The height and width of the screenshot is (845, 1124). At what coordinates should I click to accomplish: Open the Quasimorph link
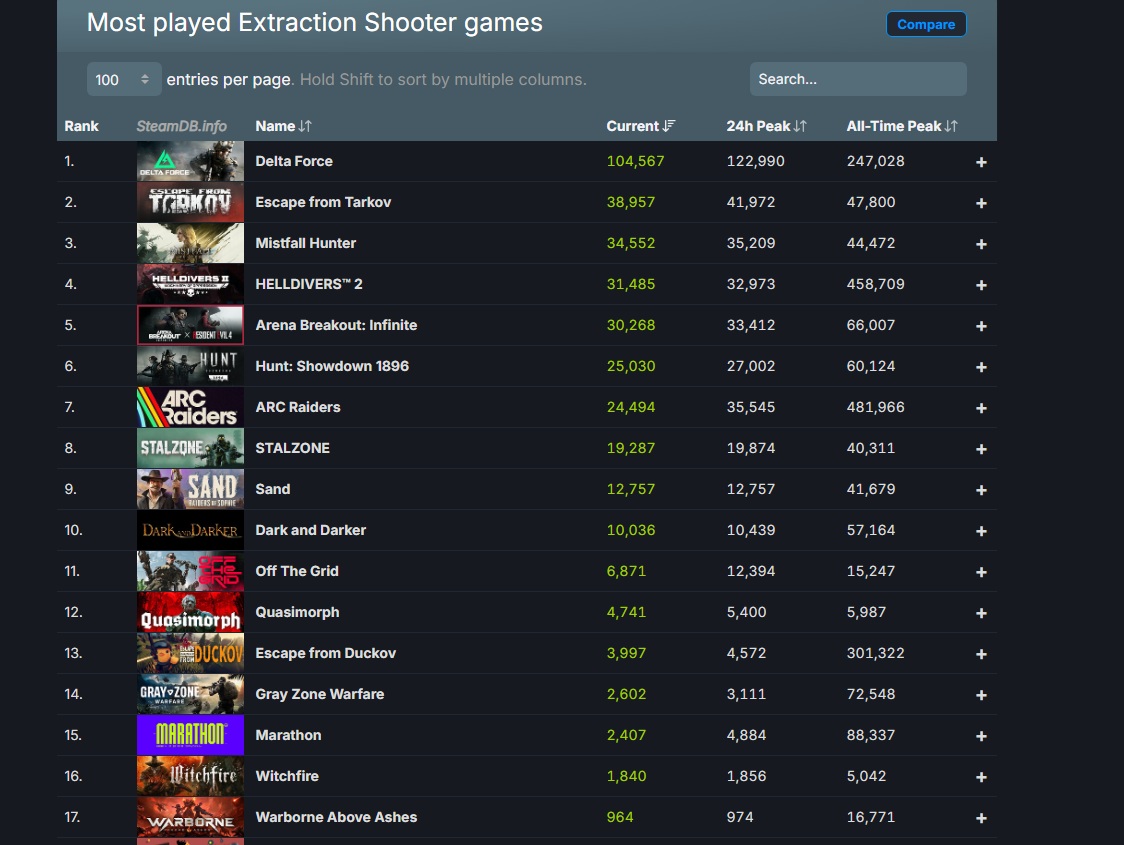pos(297,612)
